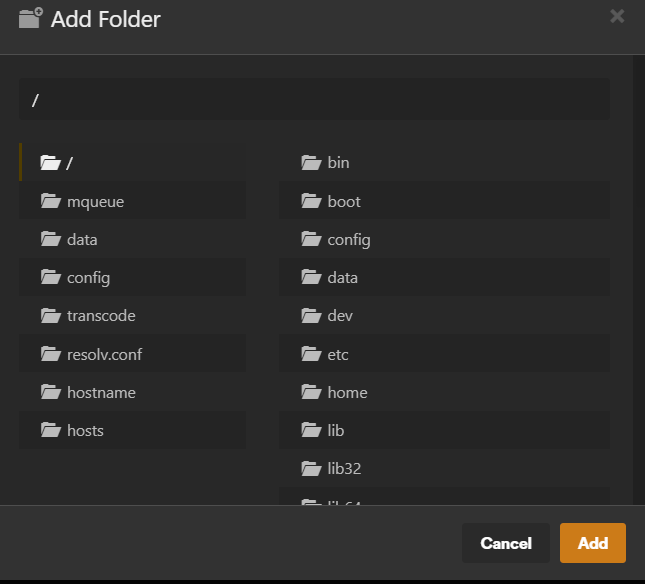Click the folder icon beside bin
645x584 pixels.
311,163
